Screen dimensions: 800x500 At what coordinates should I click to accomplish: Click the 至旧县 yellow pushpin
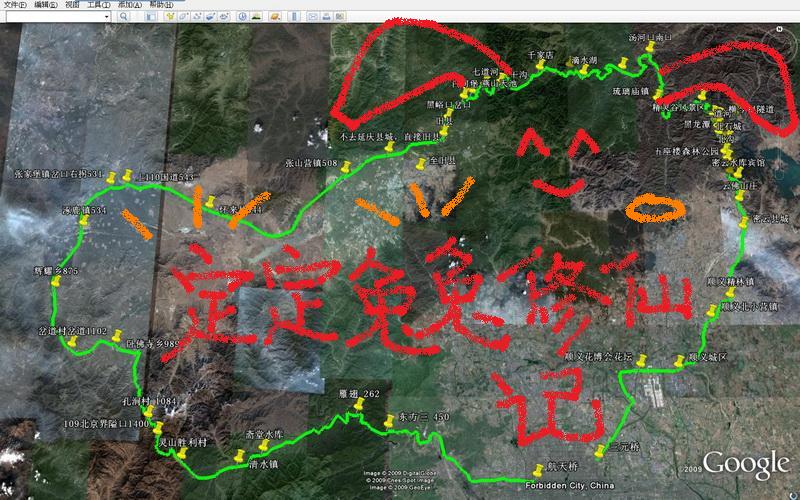[420, 164]
